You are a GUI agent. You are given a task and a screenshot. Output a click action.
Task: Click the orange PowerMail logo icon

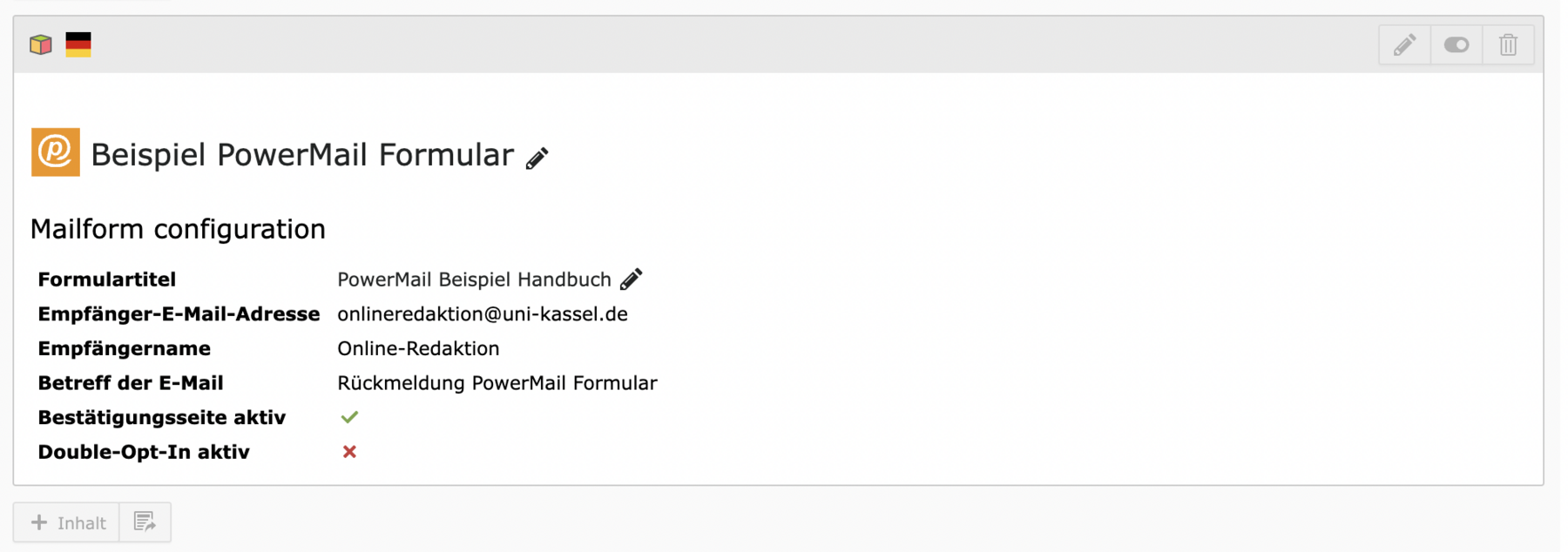56,152
